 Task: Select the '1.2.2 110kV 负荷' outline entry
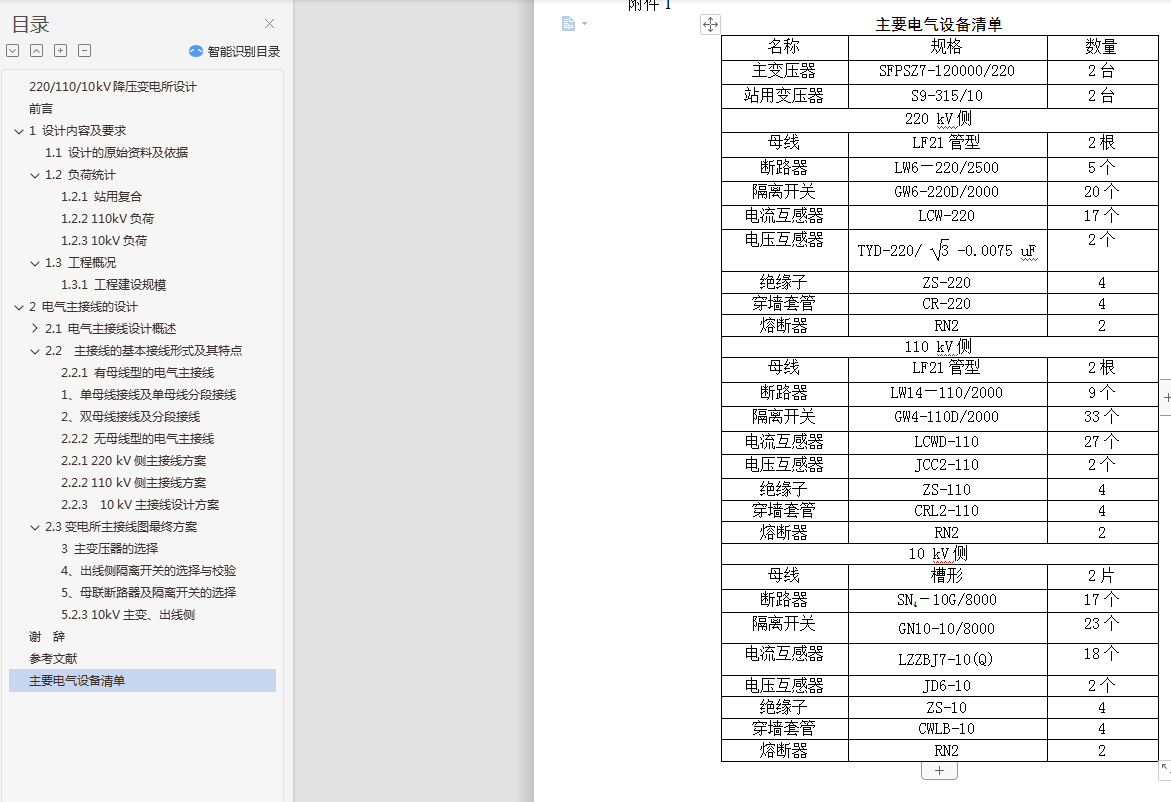tap(108, 219)
